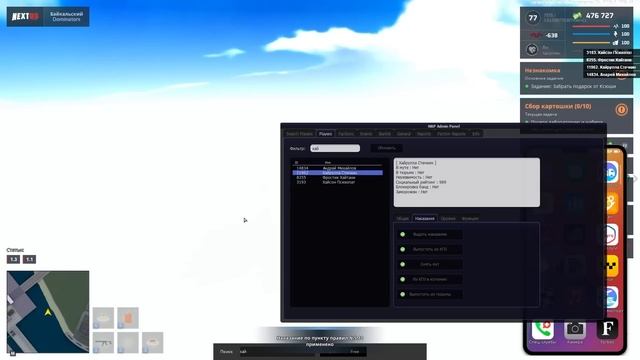Click the 'Байкальский' server name label
The height and width of the screenshot is (360, 640).
tap(67, 14)
